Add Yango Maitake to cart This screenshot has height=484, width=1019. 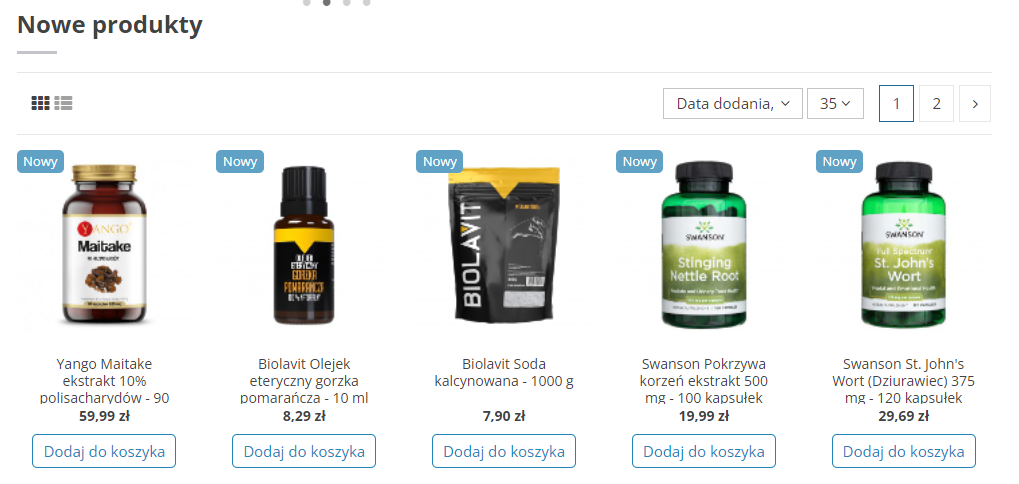(104, 451)
